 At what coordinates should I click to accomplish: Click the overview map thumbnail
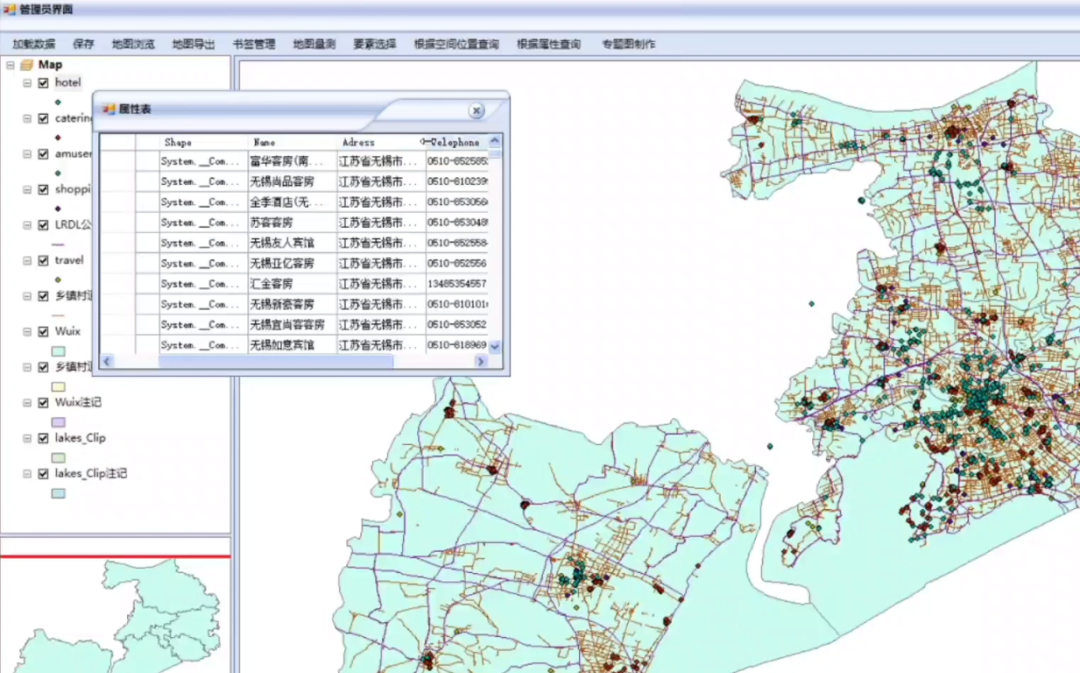pos(115,615)
